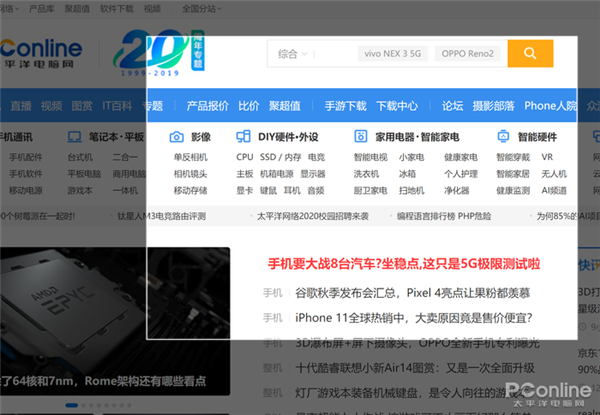Open the 平板电脑 link
The image size is (600, 415).
pos(84,174)
